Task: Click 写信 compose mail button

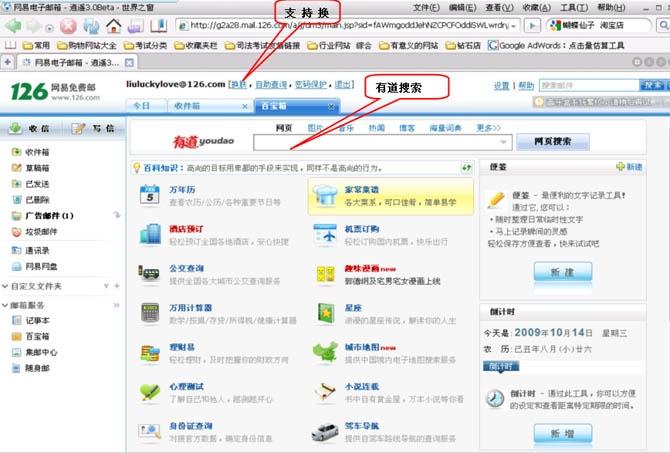Action: [x=93, y=128]
